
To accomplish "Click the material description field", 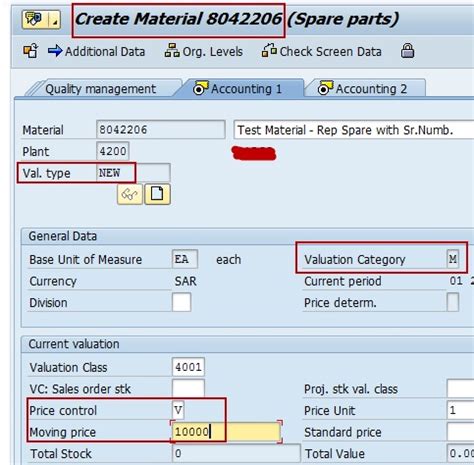I will click(x=354, y=130).
